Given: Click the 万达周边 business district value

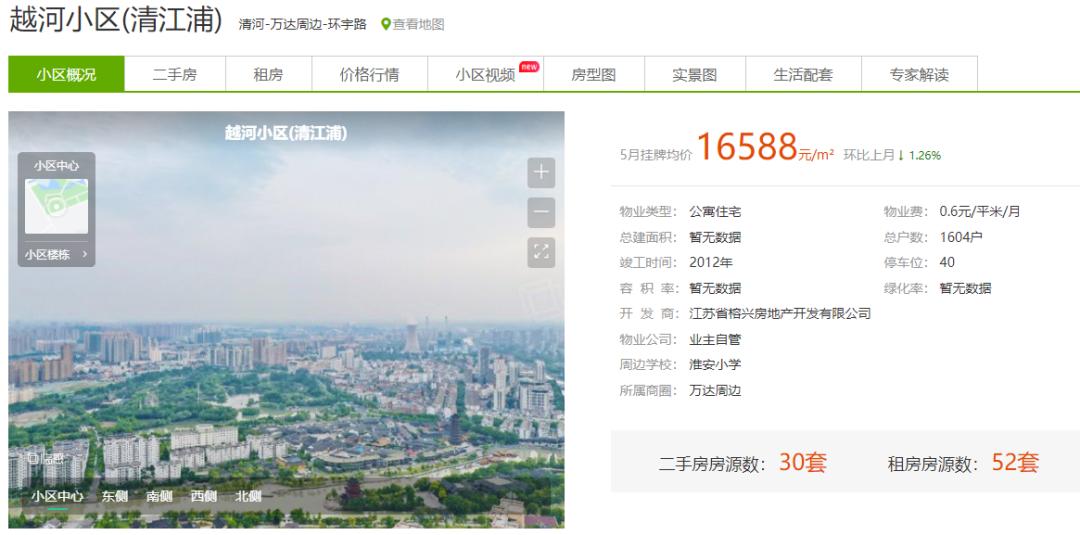Looking at the screenshot, I should (716, 391).
